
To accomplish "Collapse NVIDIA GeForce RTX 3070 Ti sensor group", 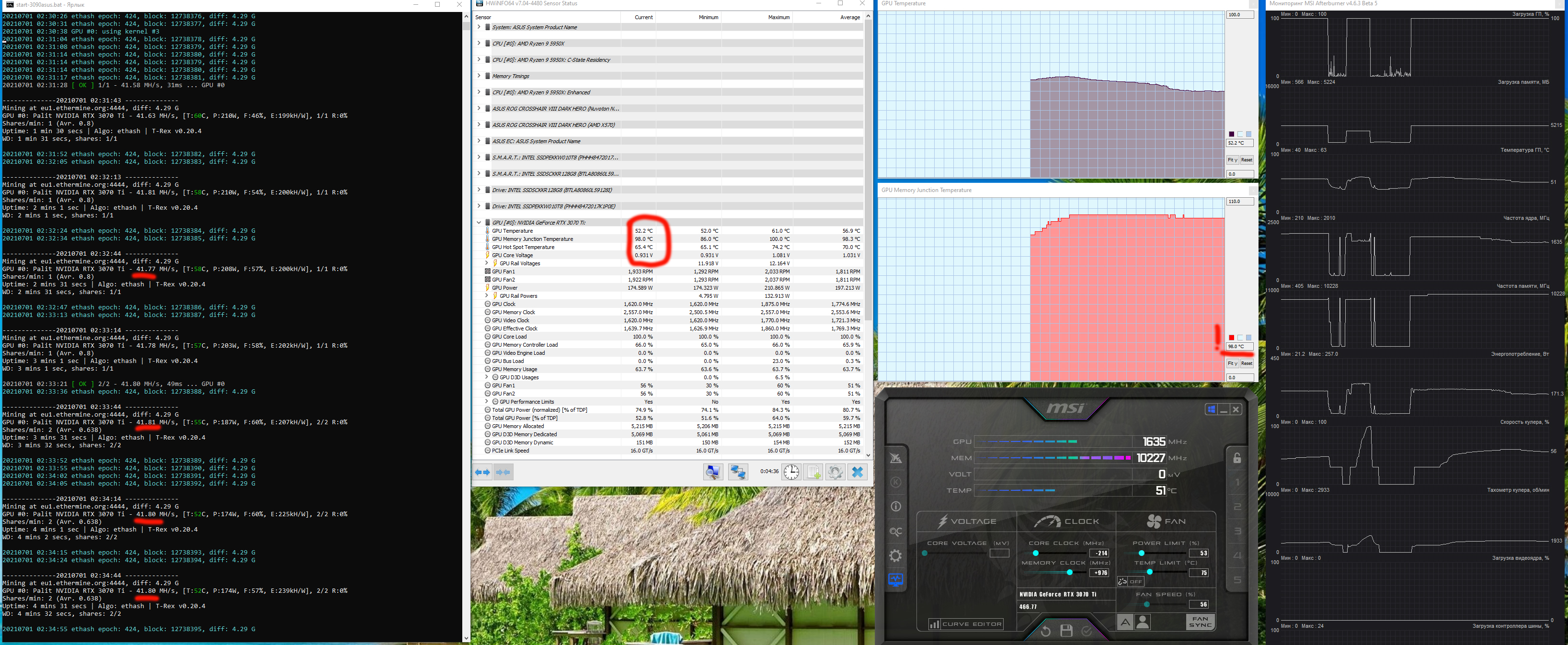I will 479,222.
